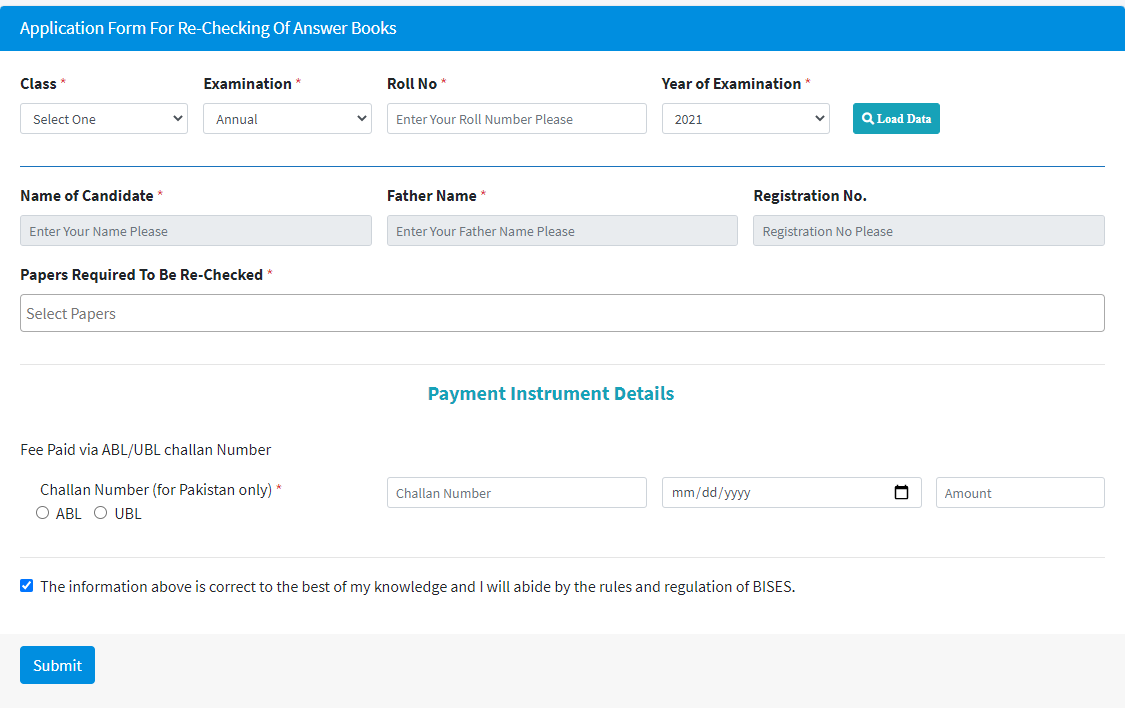Click the Amount input field
Screen dimensions: 1125x708
point(1019,493)
